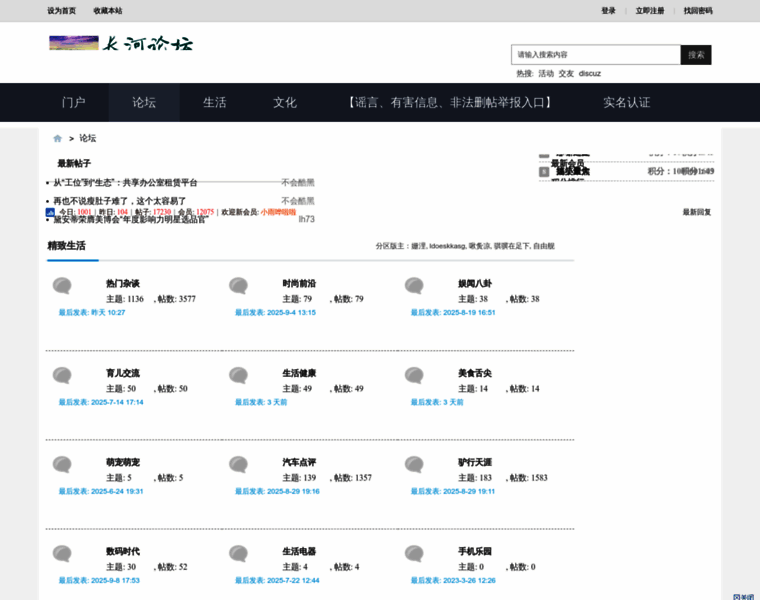Click the 长河论坛 site logo
This screenshot has width=760, height=600.
tap(121, 43)
